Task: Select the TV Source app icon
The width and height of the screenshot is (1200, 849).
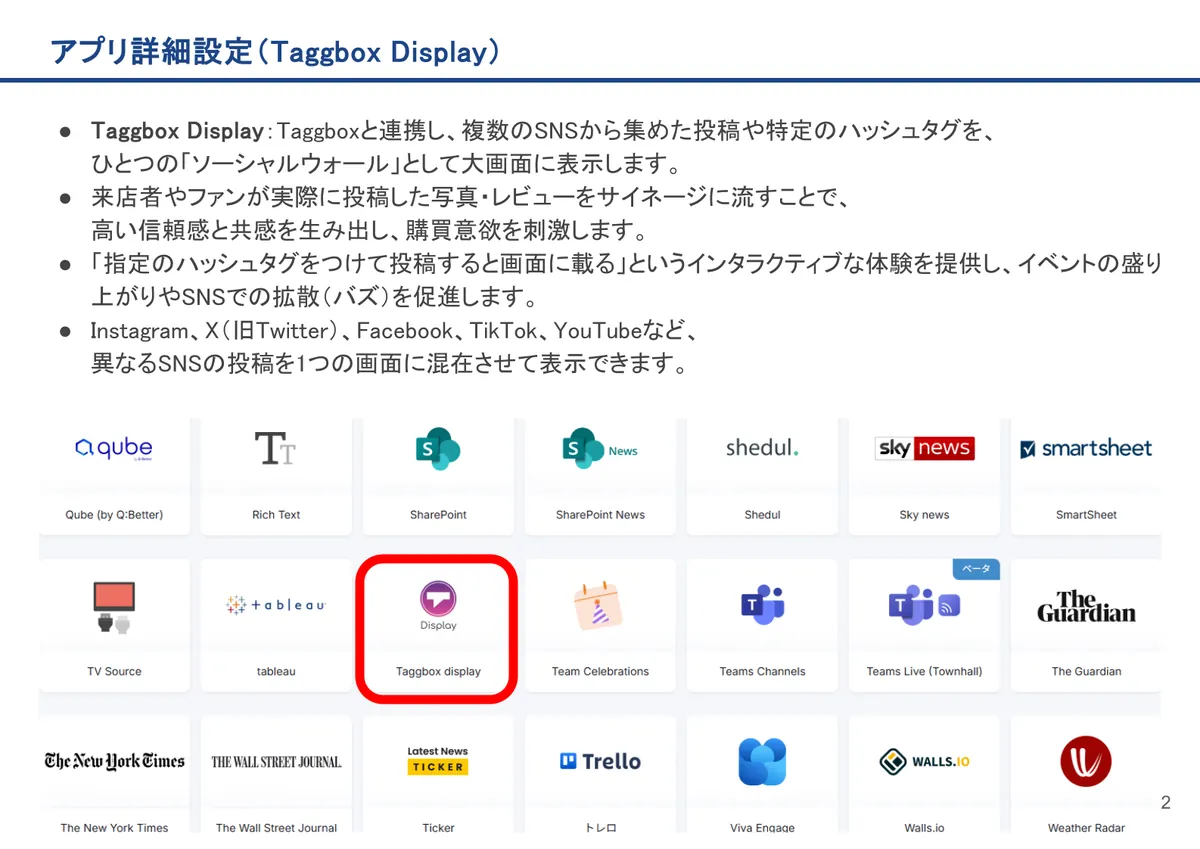Action: click(114, 607)
